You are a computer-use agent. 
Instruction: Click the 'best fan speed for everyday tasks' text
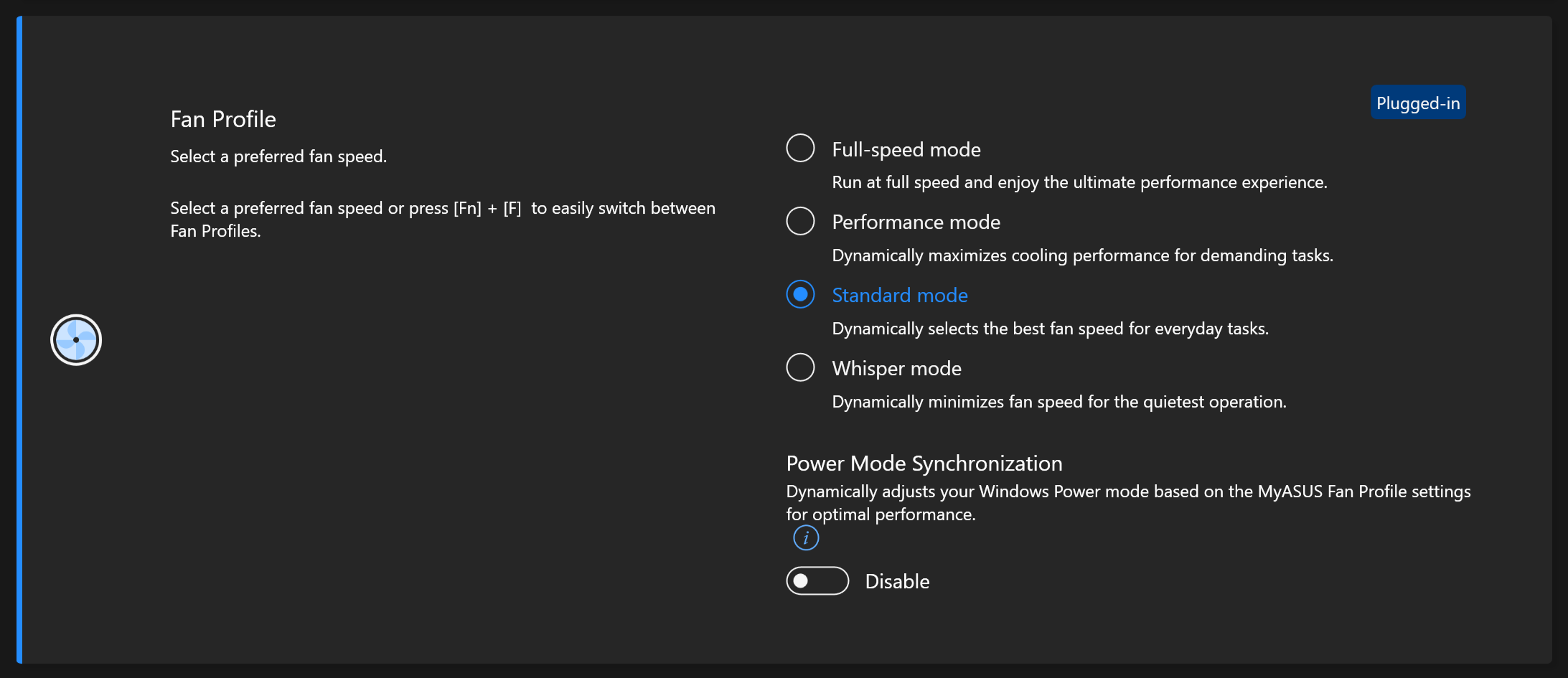(1050, 329)
